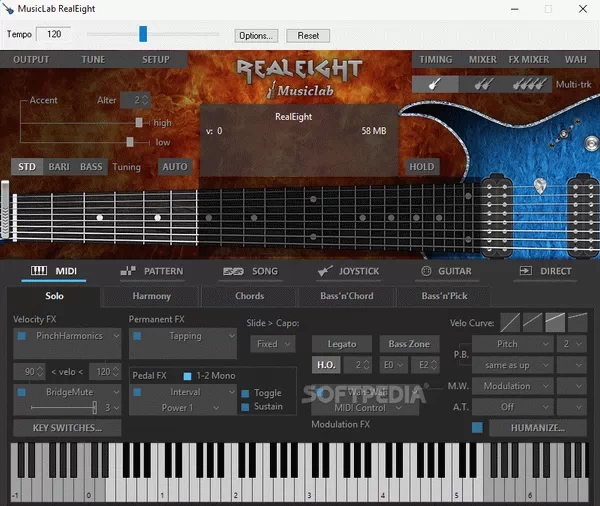Click the guitar pick on the body

pos(540,186)
